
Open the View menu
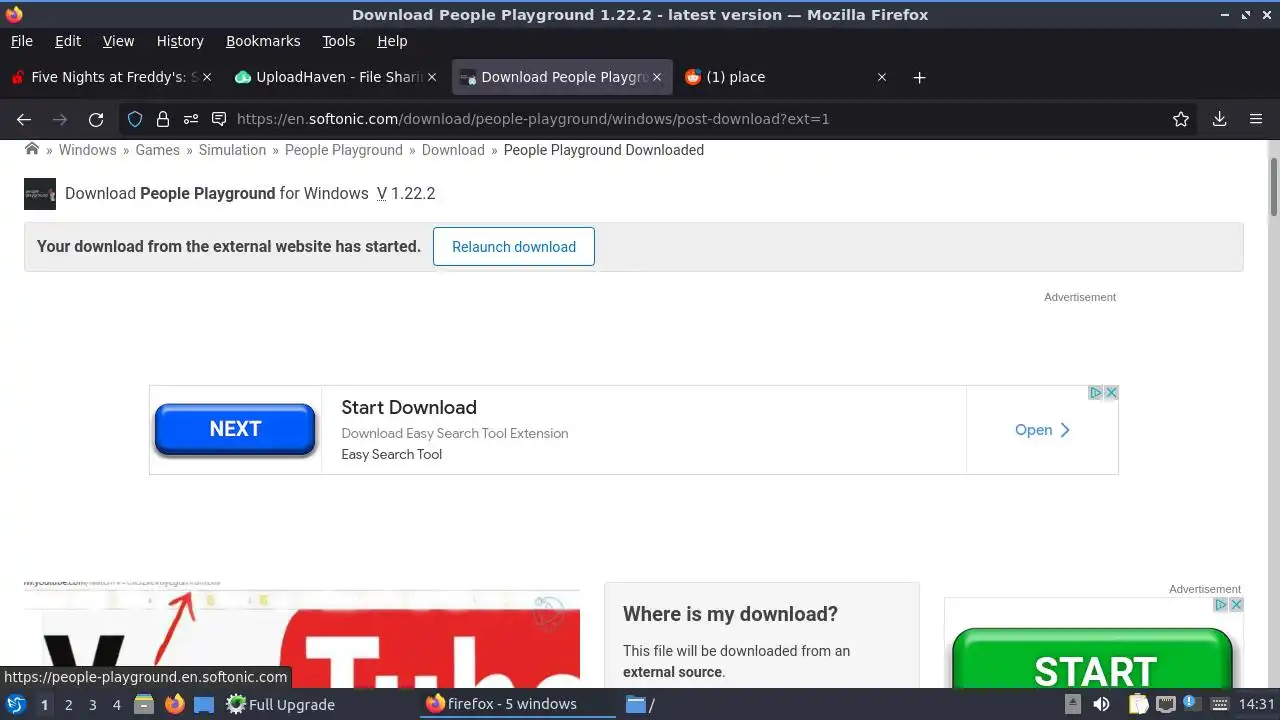coord(118,41)
